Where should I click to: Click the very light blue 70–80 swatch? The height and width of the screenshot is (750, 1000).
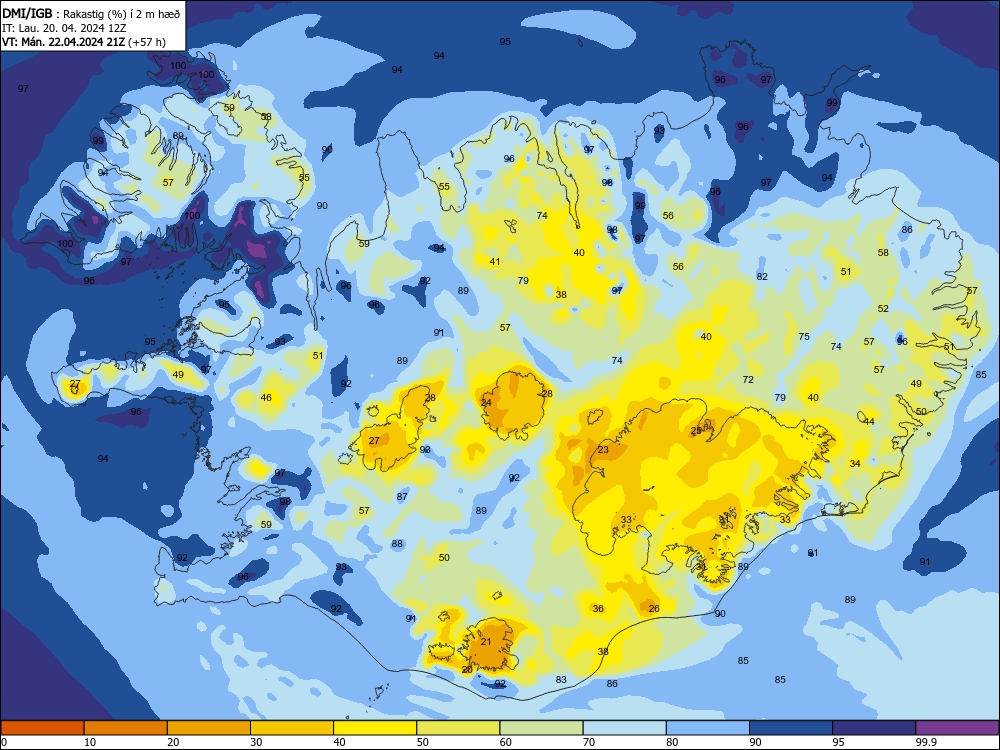[624, 728]
